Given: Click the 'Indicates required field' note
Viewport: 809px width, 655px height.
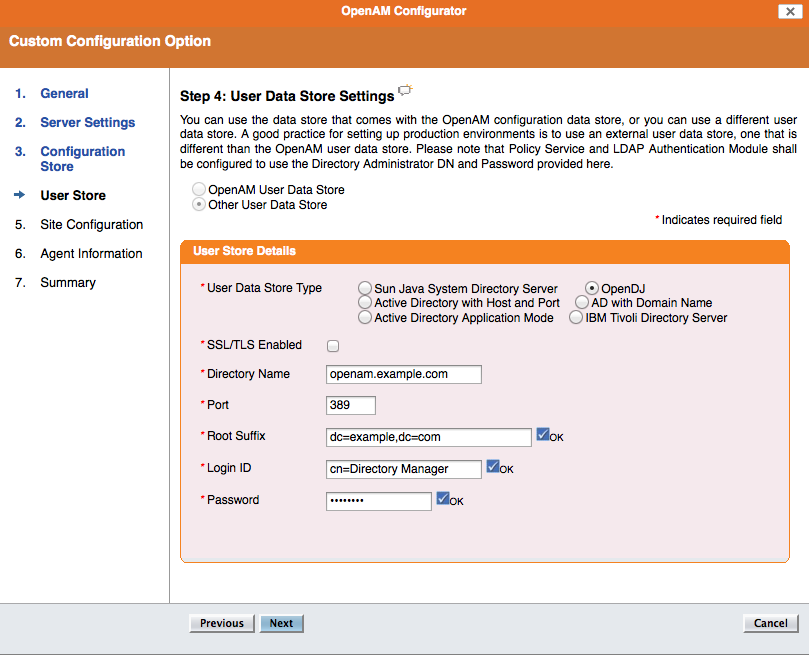Looking at the screenshot, I should pos(722,220).
